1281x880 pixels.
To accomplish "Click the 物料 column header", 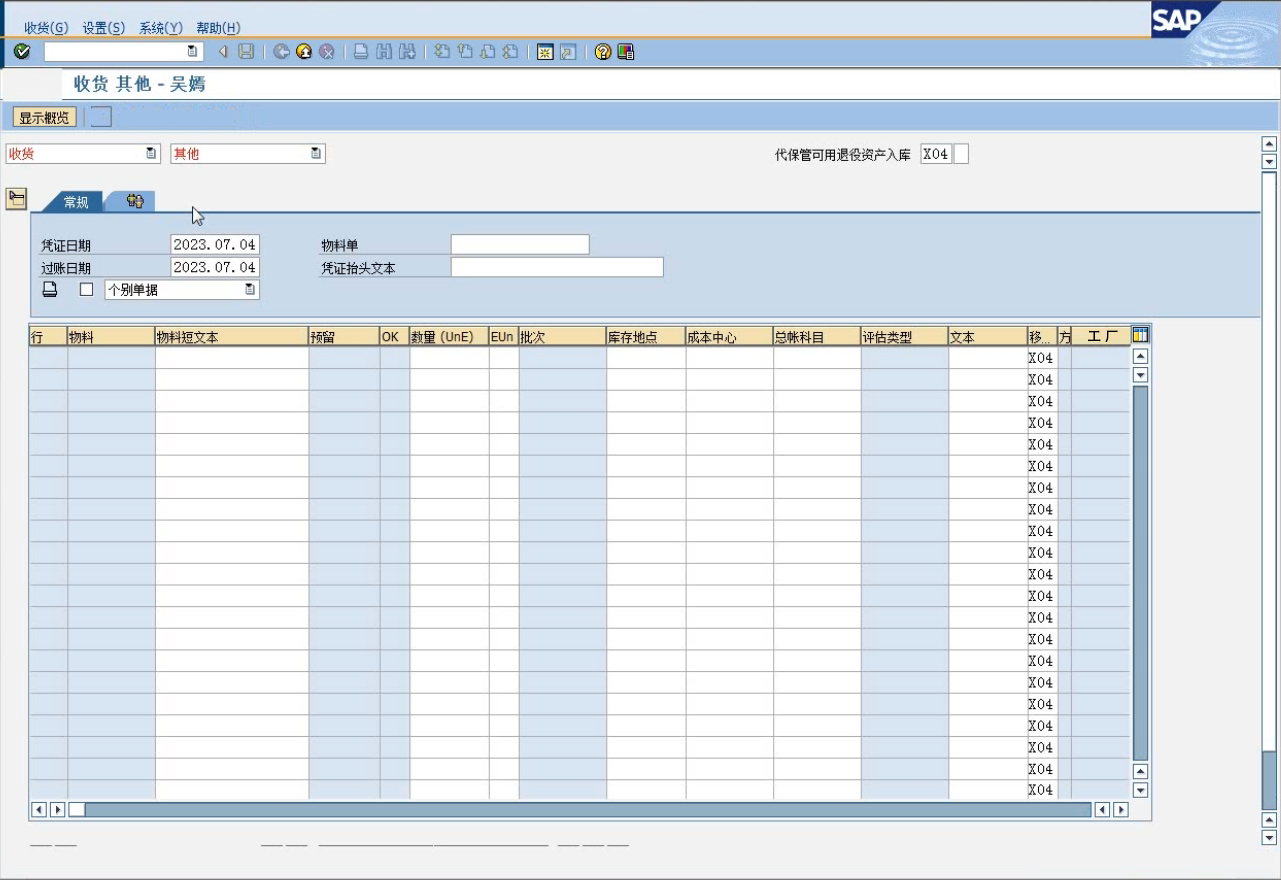I will tap(110, 337).
